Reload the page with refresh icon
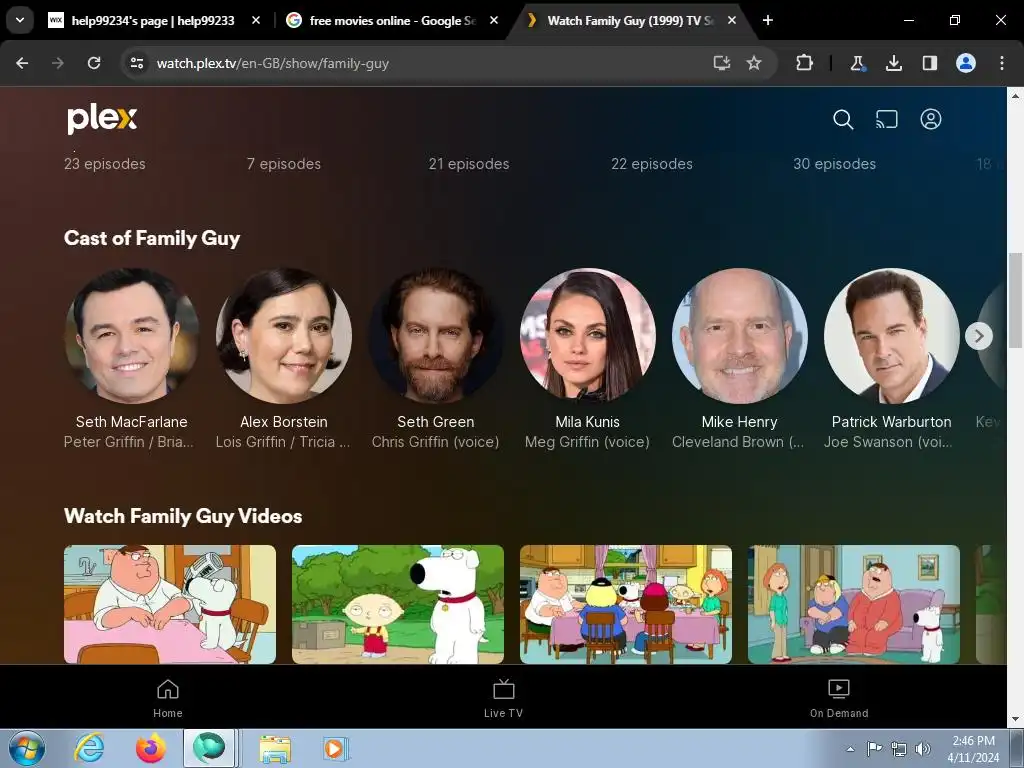 [94, 63]
